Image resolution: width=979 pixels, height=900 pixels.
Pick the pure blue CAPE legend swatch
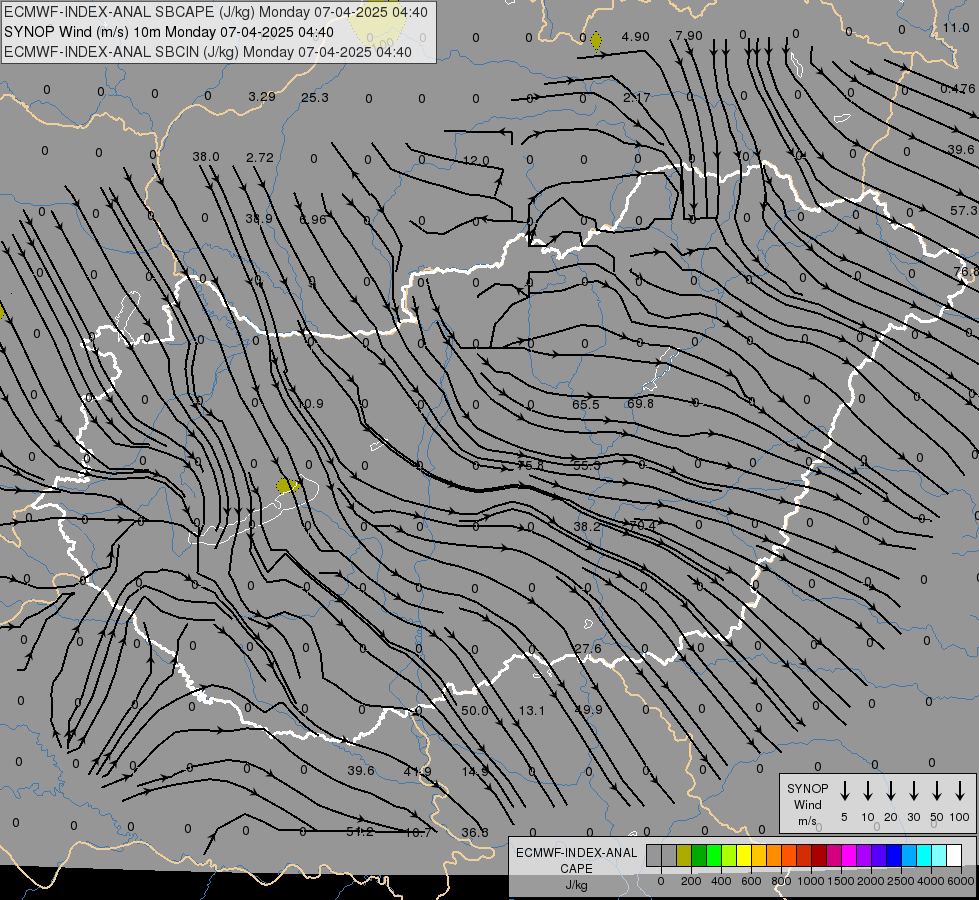[893, 856]
